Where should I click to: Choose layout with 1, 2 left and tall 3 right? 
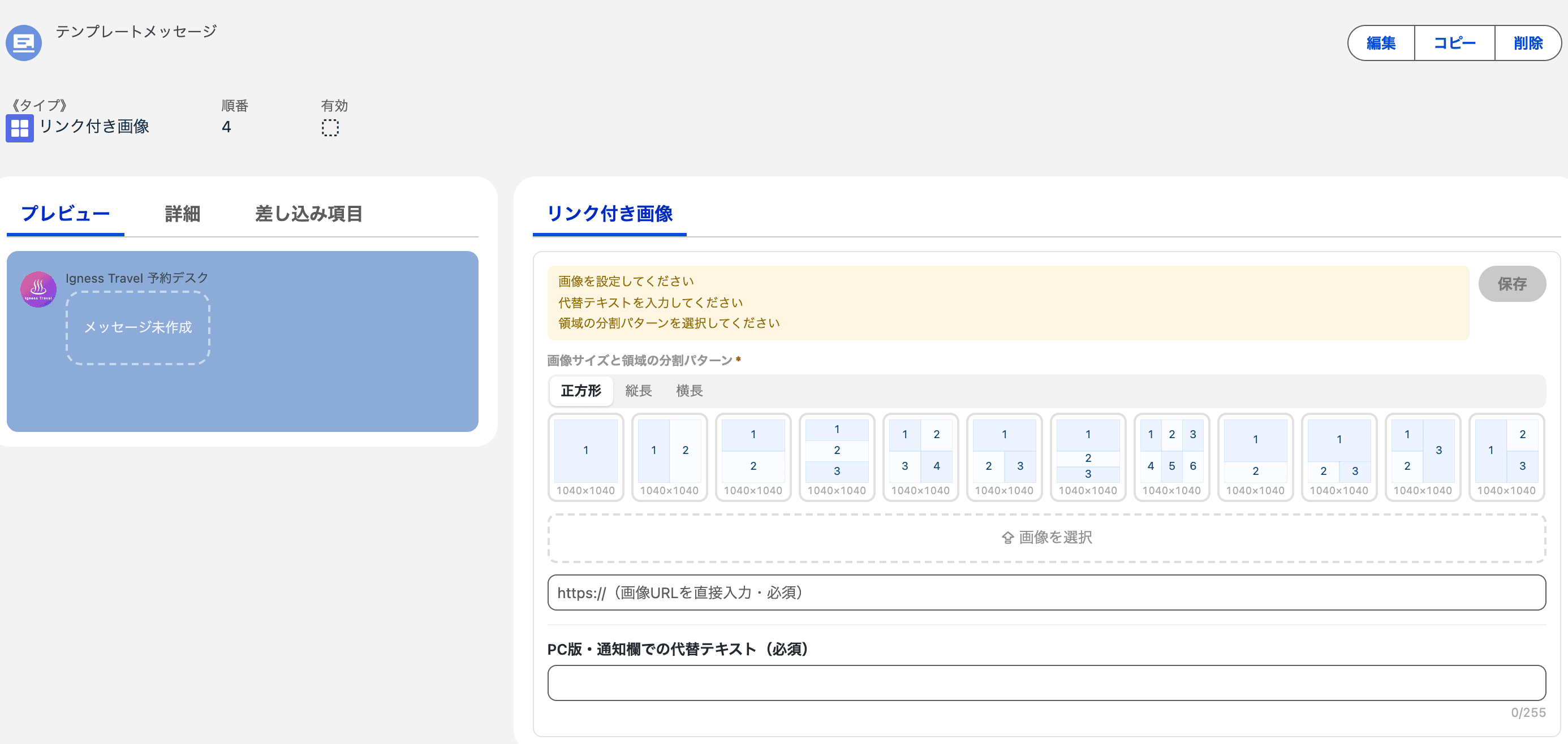click(x=1423, y=457)
